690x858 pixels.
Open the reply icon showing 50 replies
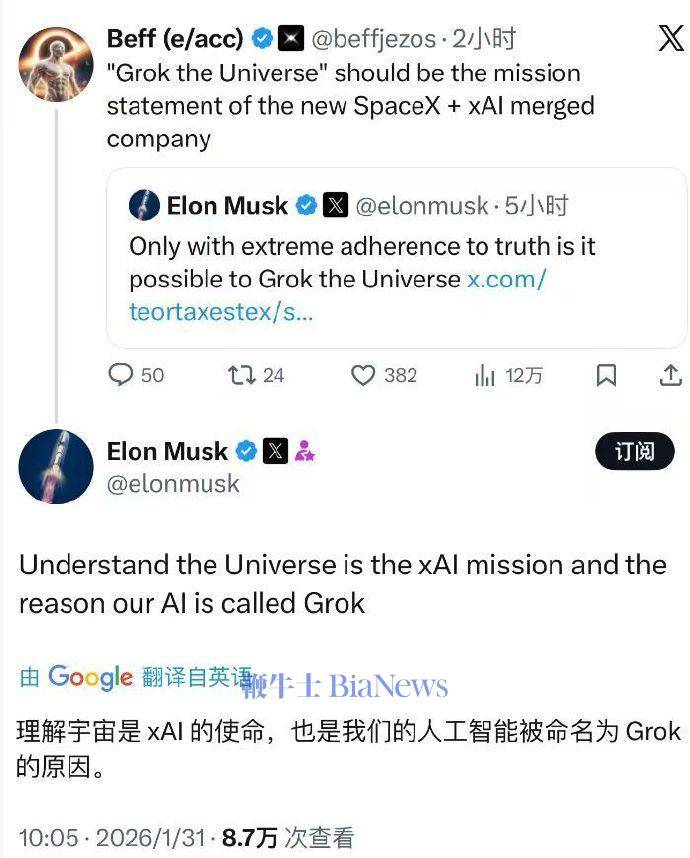point(122,376)
